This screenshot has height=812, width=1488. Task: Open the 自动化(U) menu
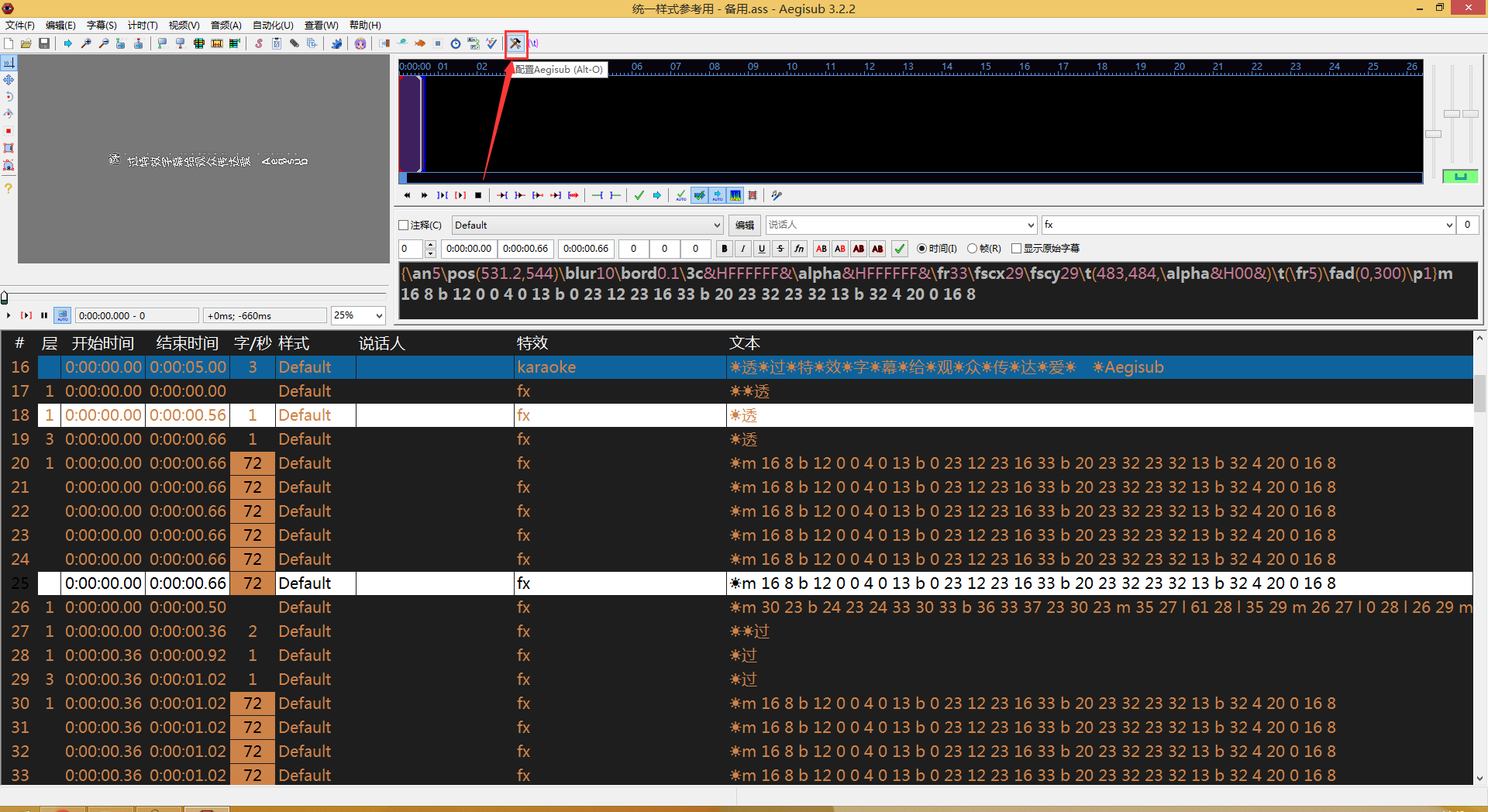(x=273, y=25)
